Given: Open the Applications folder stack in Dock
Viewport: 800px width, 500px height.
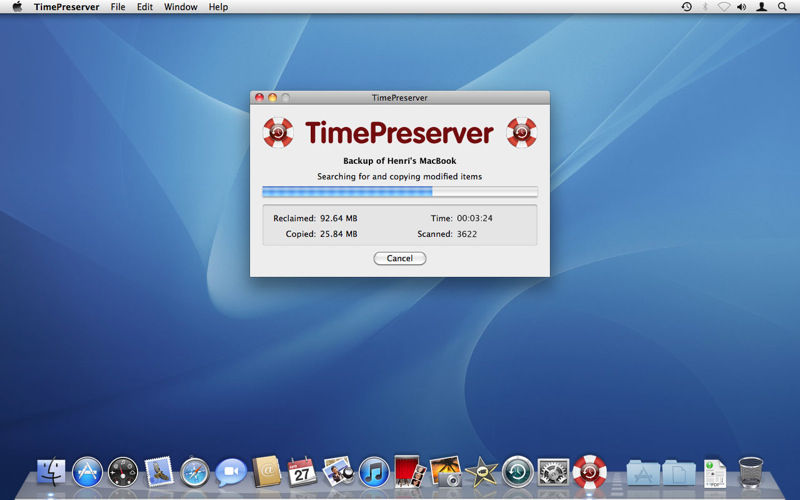Looking at the screenshot, I should coord(643,472).
